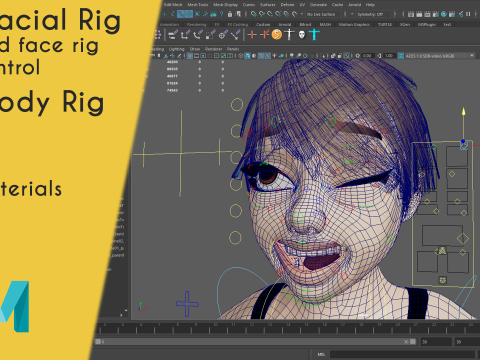Open the Lighting panel menu

click(176, 49)
